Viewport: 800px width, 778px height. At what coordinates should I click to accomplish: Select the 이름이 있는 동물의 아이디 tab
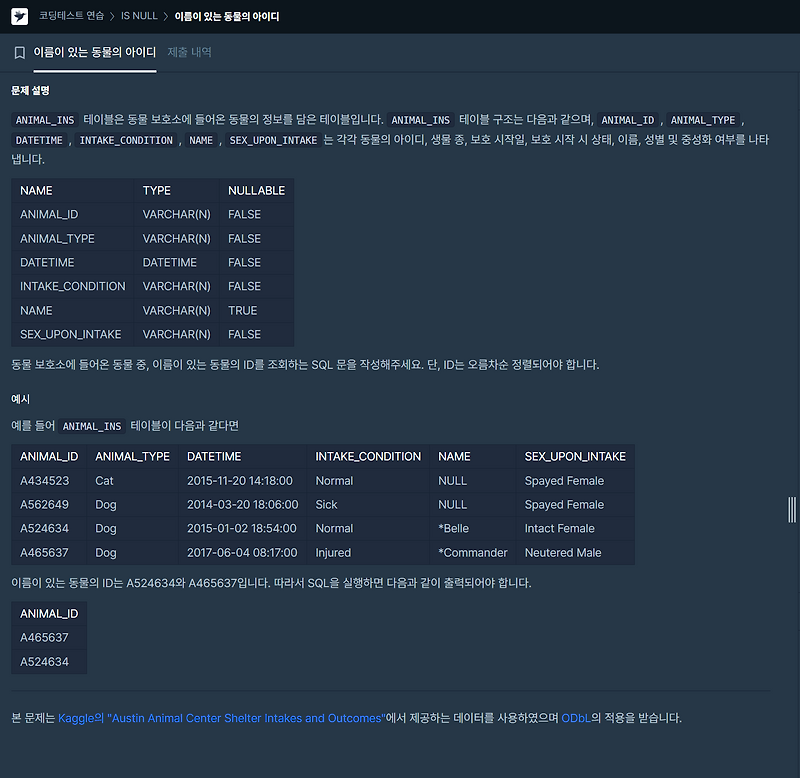[95, 52]
